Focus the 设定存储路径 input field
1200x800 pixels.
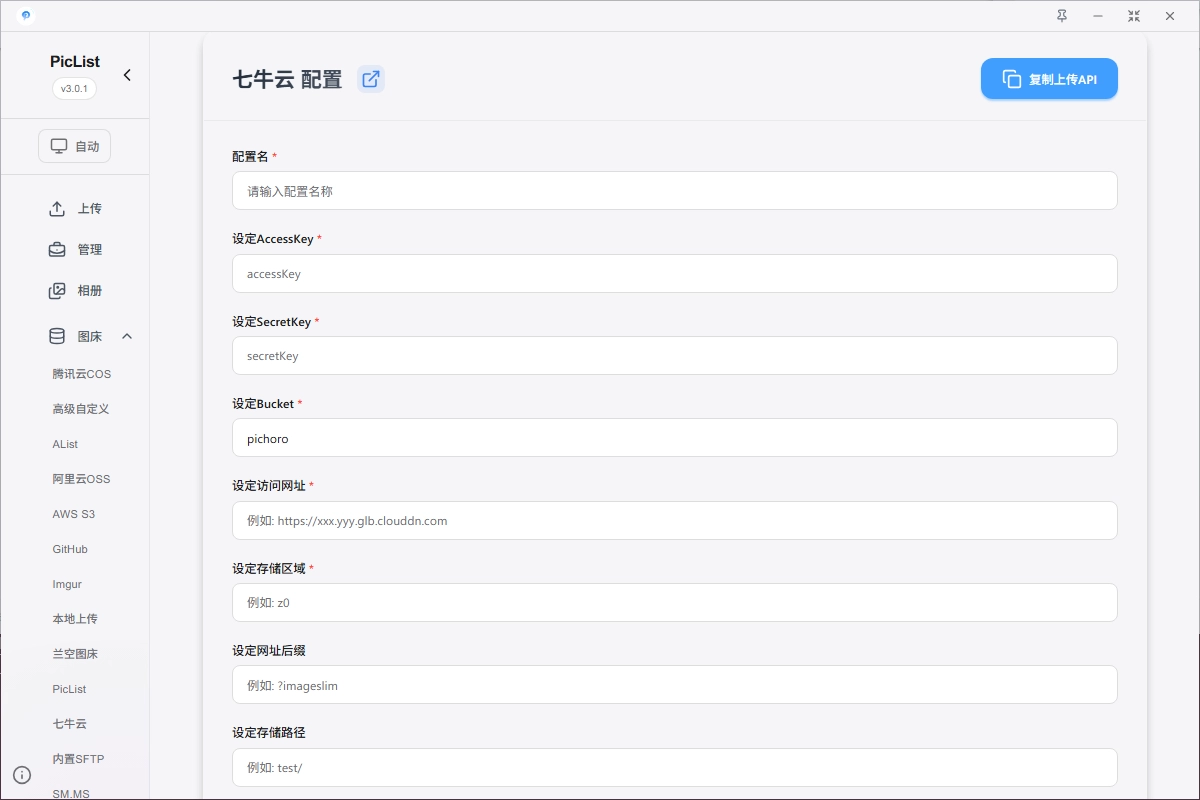[x=675, y=767]
